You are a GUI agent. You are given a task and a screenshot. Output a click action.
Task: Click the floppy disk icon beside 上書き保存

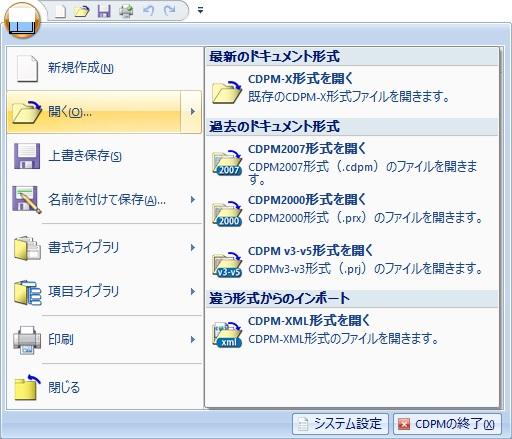pyautogui.click(x=27, y=156)
